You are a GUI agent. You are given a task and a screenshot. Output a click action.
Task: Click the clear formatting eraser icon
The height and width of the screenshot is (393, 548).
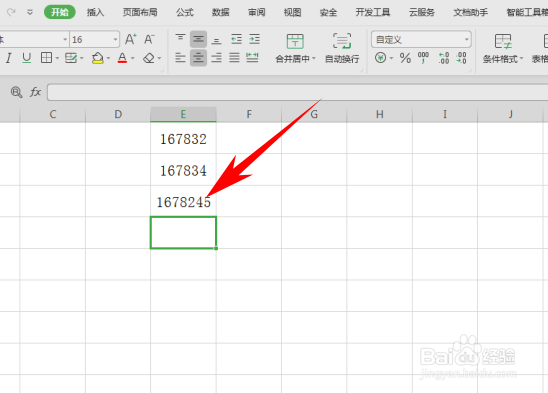point(149,58)
